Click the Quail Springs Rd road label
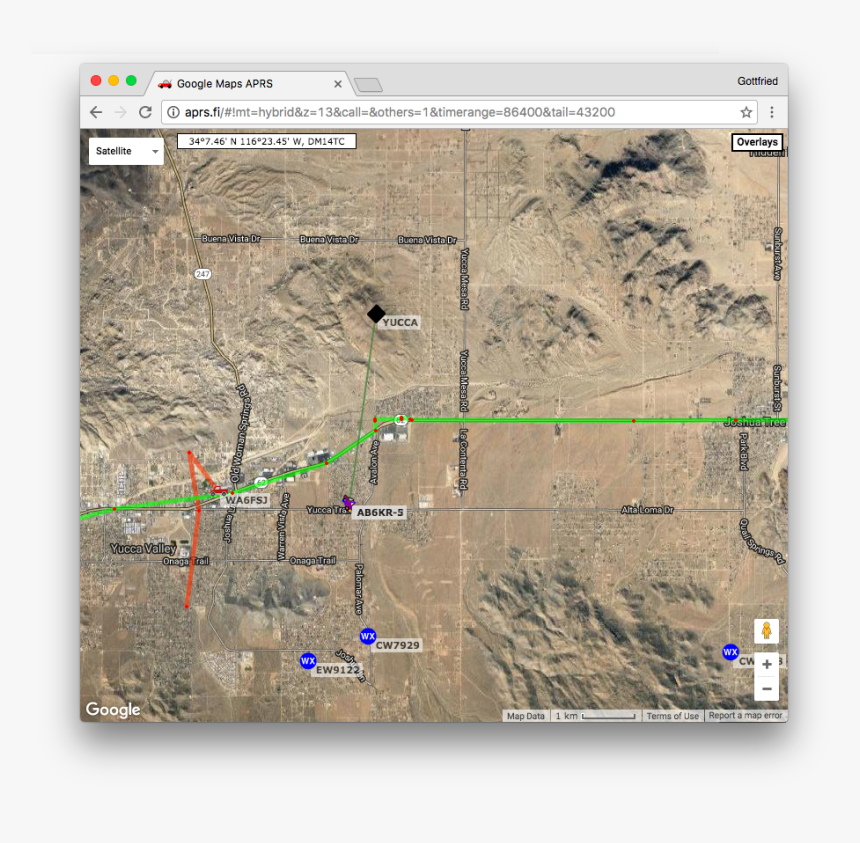Viewport: 860px width, 843px height. (763, 541)
